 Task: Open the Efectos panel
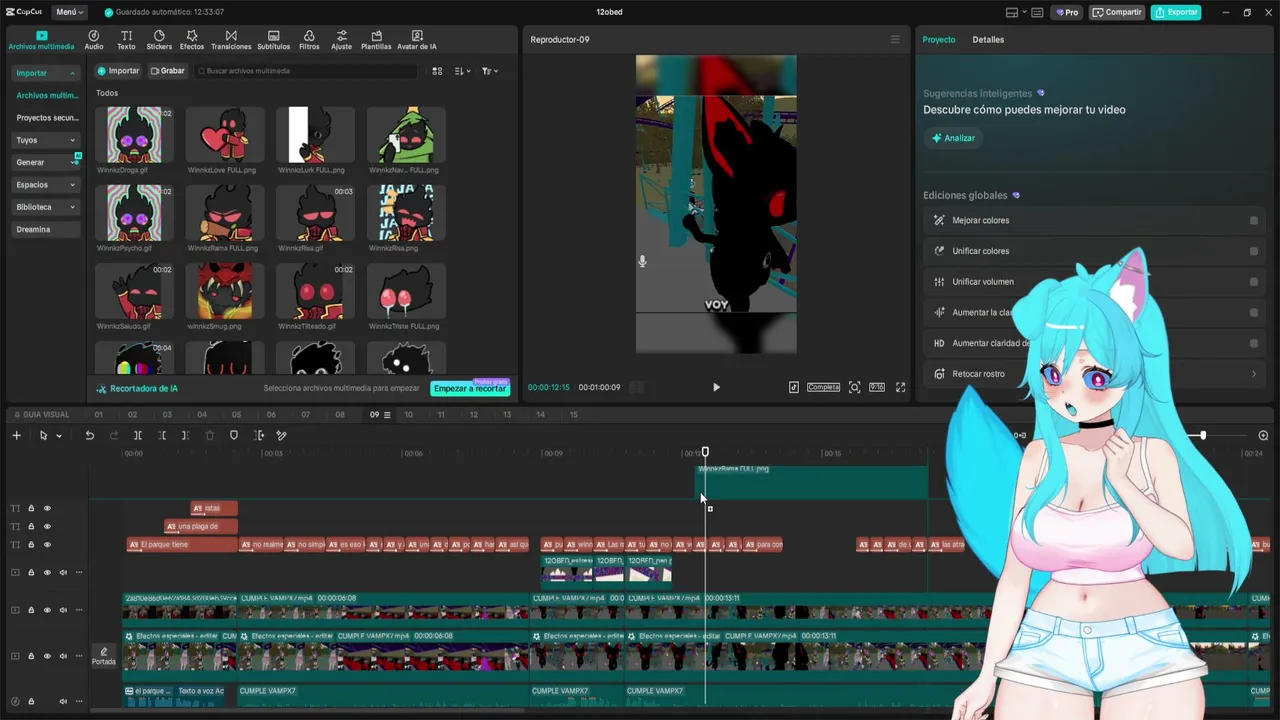191,40
